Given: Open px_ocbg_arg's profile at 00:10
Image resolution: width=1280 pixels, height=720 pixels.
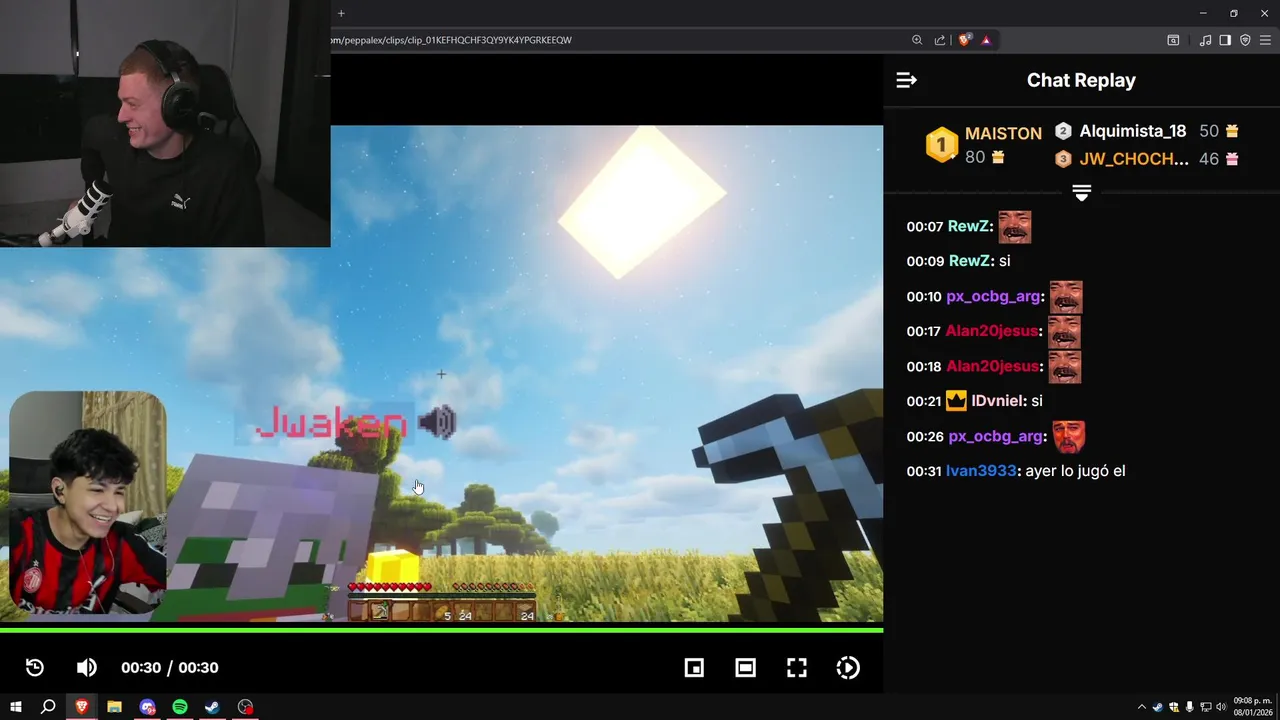Looking at the screenshot, I should point(993,297).
